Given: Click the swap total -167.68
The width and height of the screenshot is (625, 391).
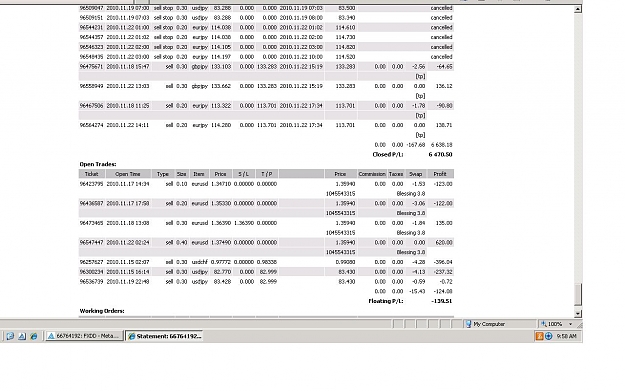Looking at the screenshot, I should [x=416, y=145].
